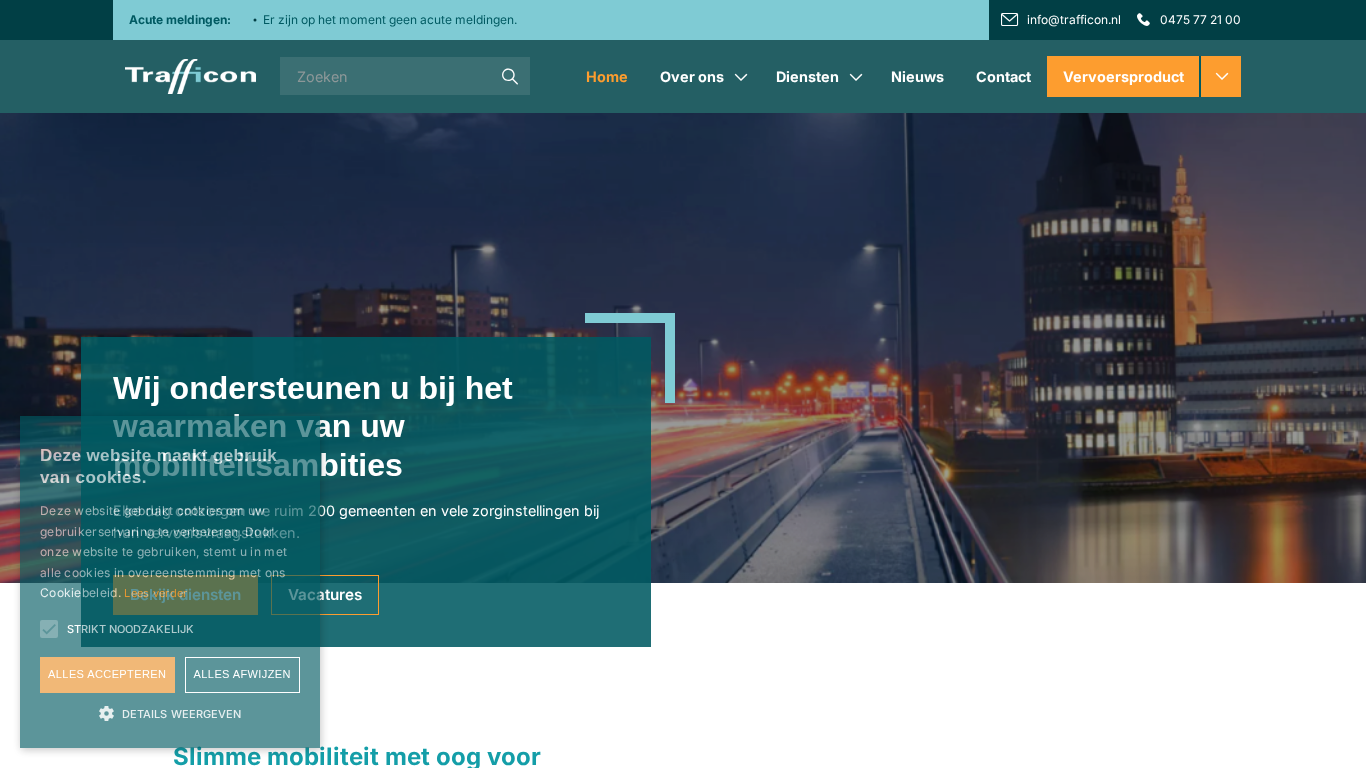Click the Vacatures button
Viewport: 1366px width, 768px height.
(x=324, y=594)
